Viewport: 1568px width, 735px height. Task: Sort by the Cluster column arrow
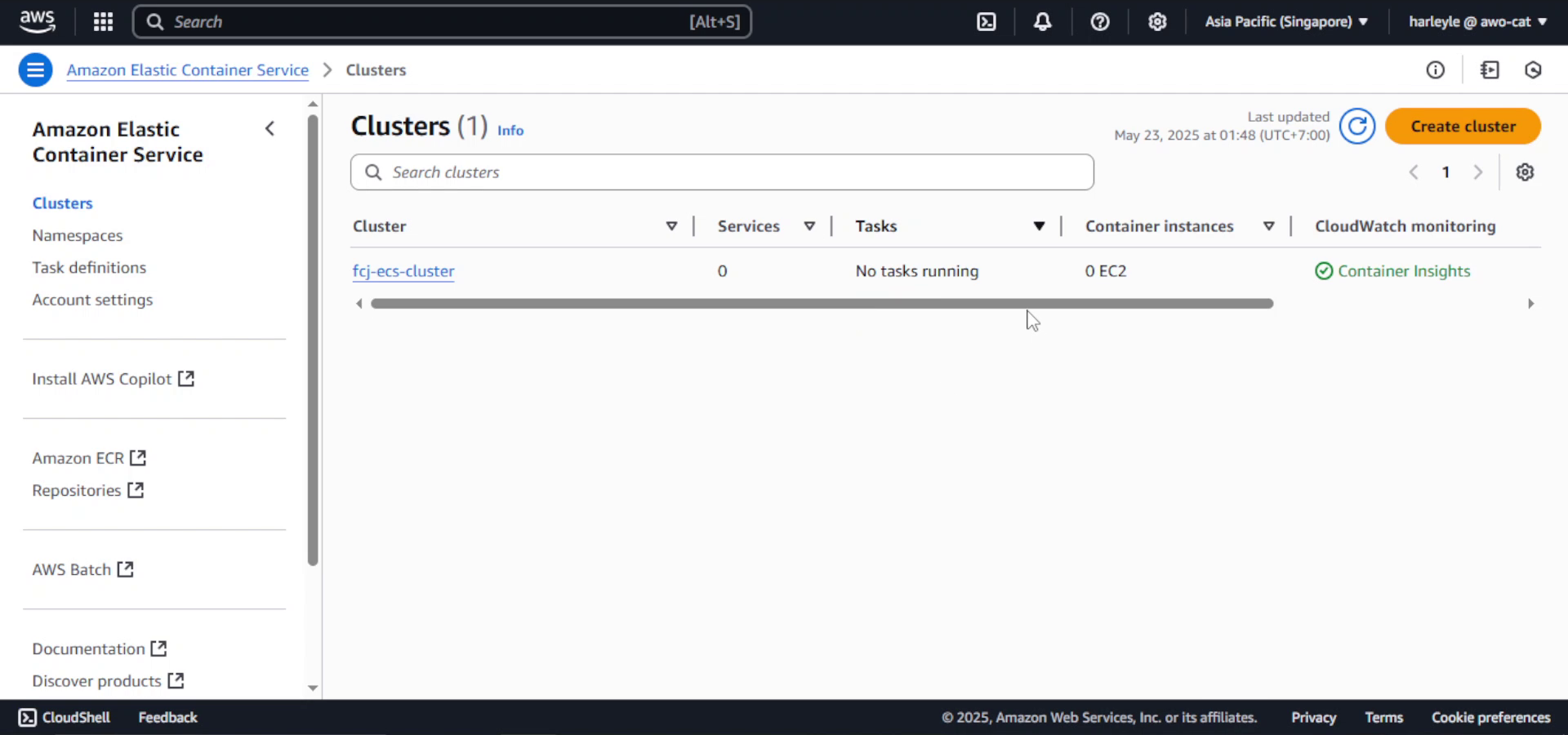671,226
